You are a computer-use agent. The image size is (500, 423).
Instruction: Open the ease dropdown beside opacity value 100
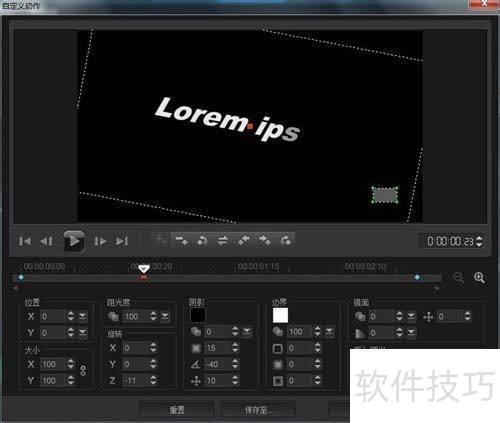(x=165, y=316)
